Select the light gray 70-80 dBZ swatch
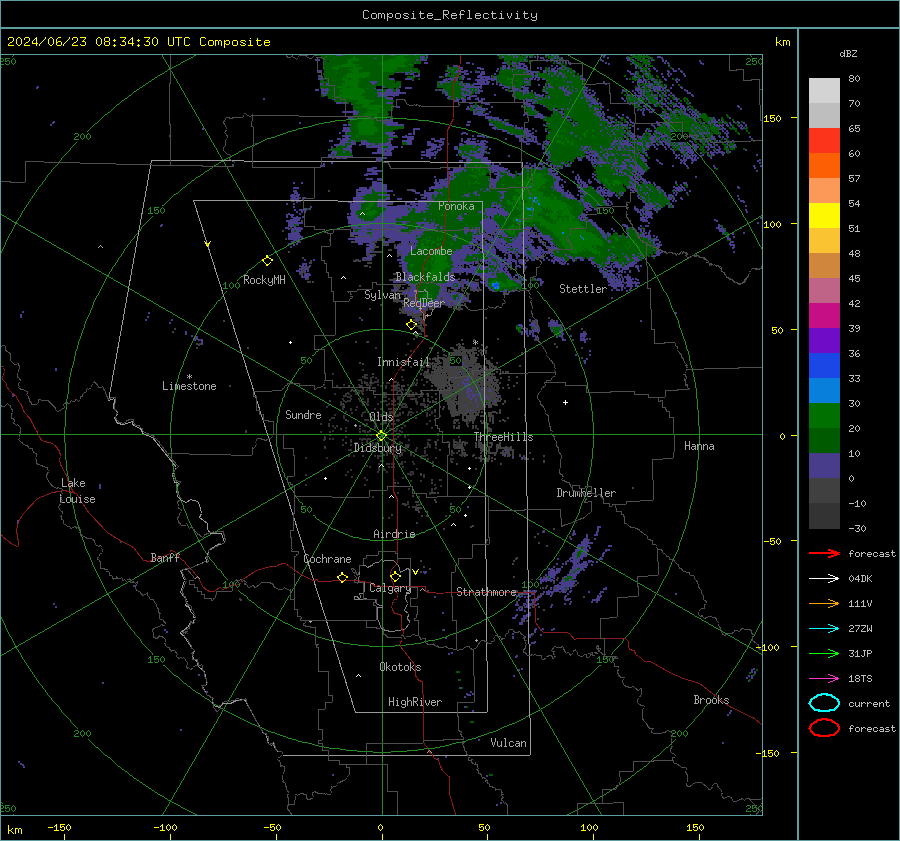This screenshot has height=841, width=900. 824,91
